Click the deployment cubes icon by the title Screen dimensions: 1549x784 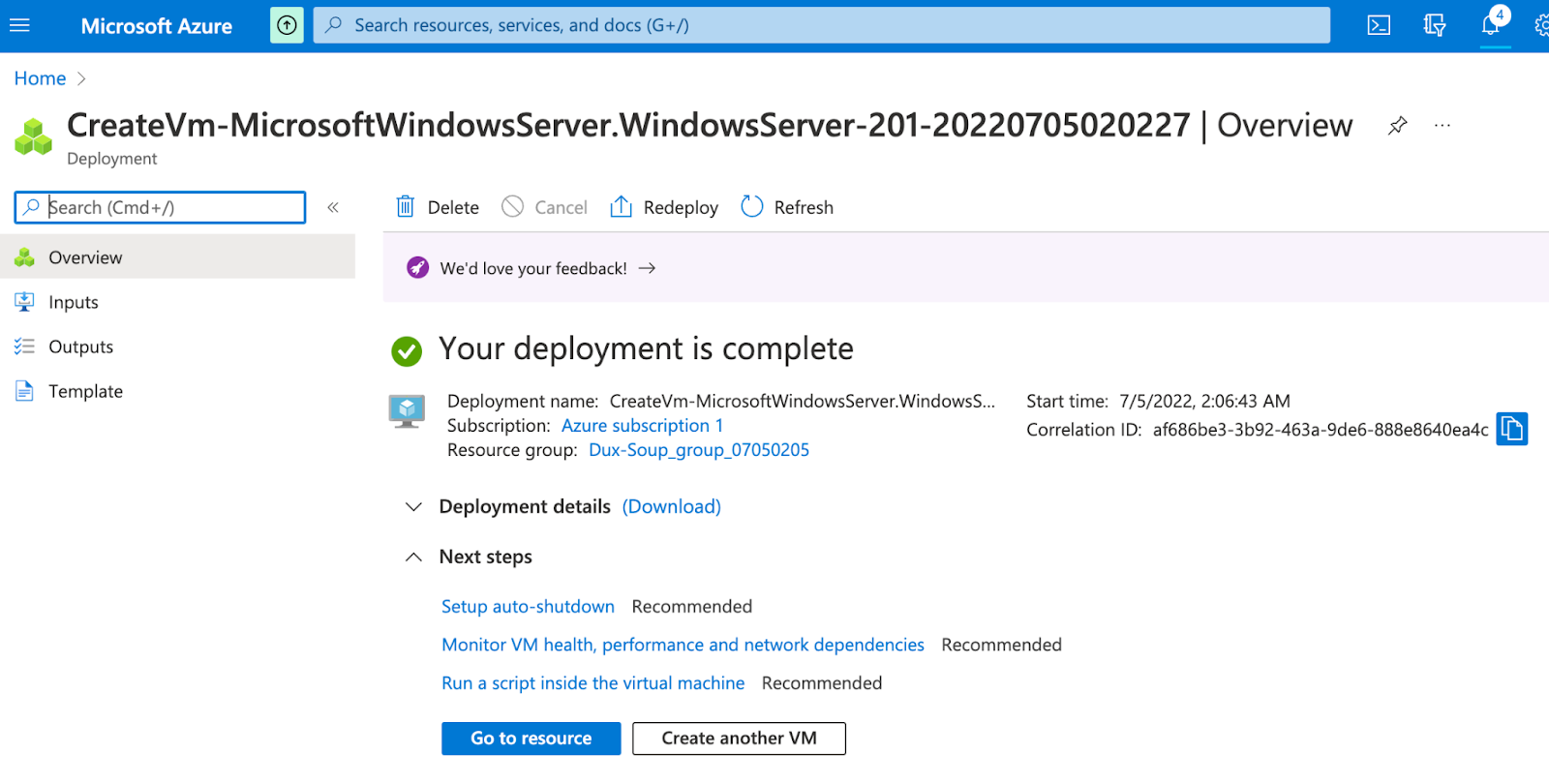point(34,136)
